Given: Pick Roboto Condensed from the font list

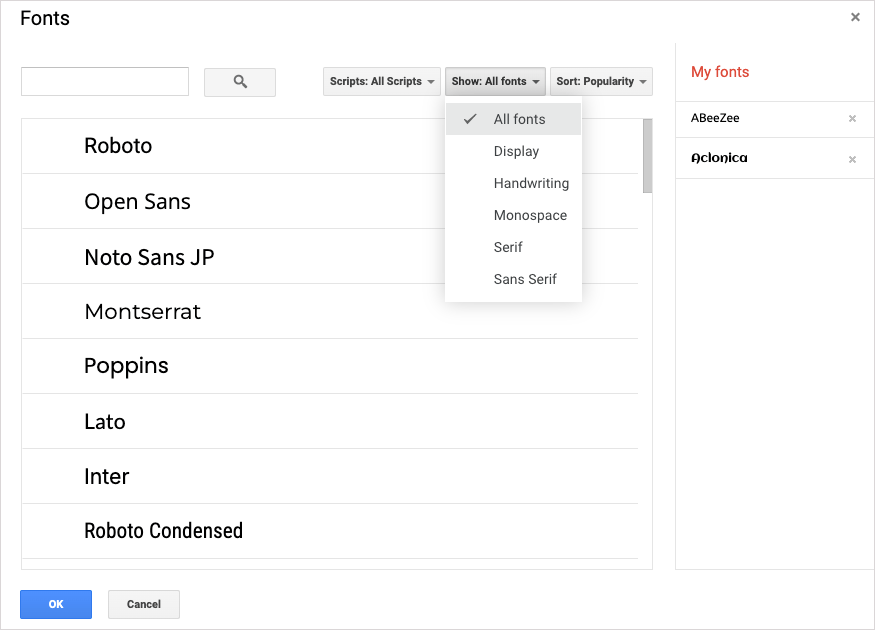Looking at the screenshot, I should [330, 531].
